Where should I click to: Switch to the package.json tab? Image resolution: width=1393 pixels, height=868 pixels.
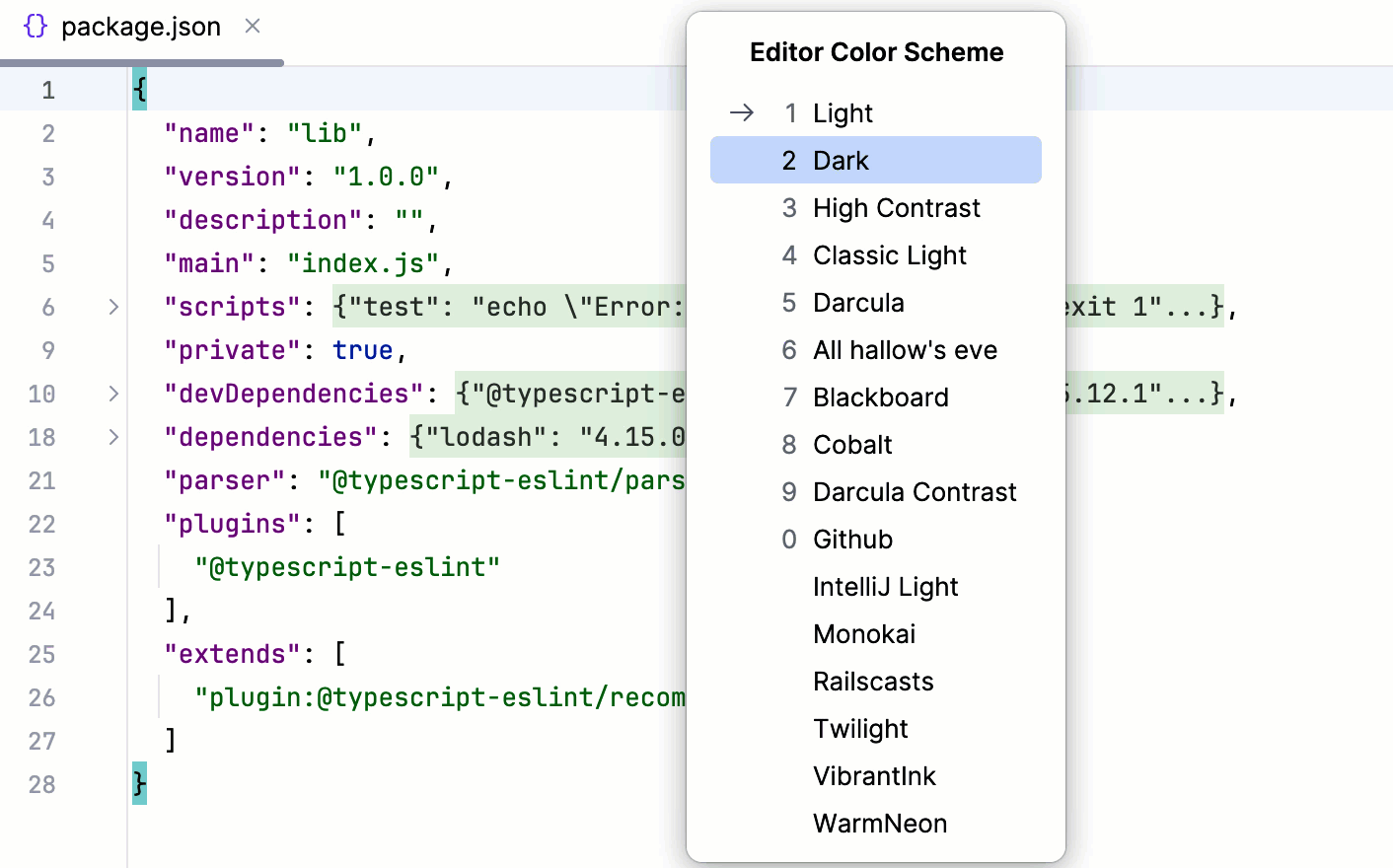tap(140, 27)
